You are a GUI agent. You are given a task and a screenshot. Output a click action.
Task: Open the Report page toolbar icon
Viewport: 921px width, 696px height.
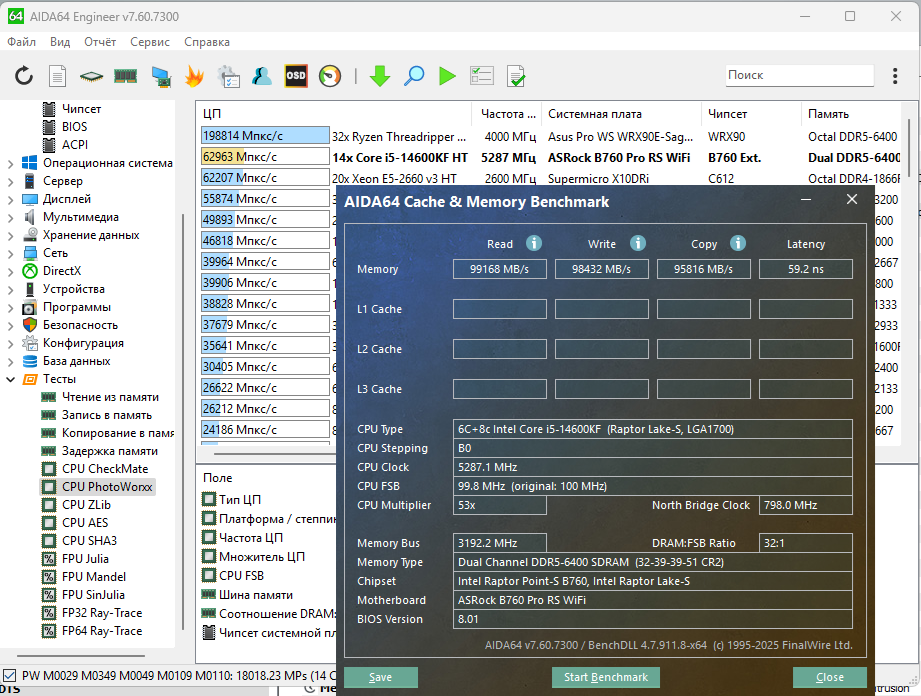point(57,76)
